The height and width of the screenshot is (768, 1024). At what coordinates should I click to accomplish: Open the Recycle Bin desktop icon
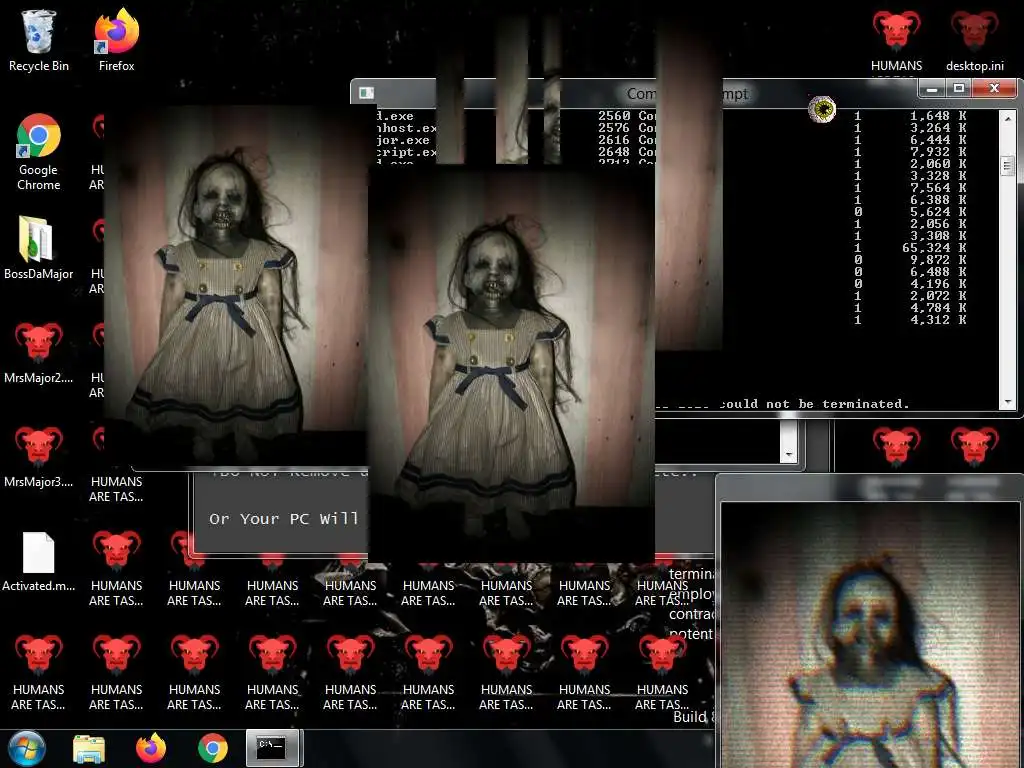point(39,40)
